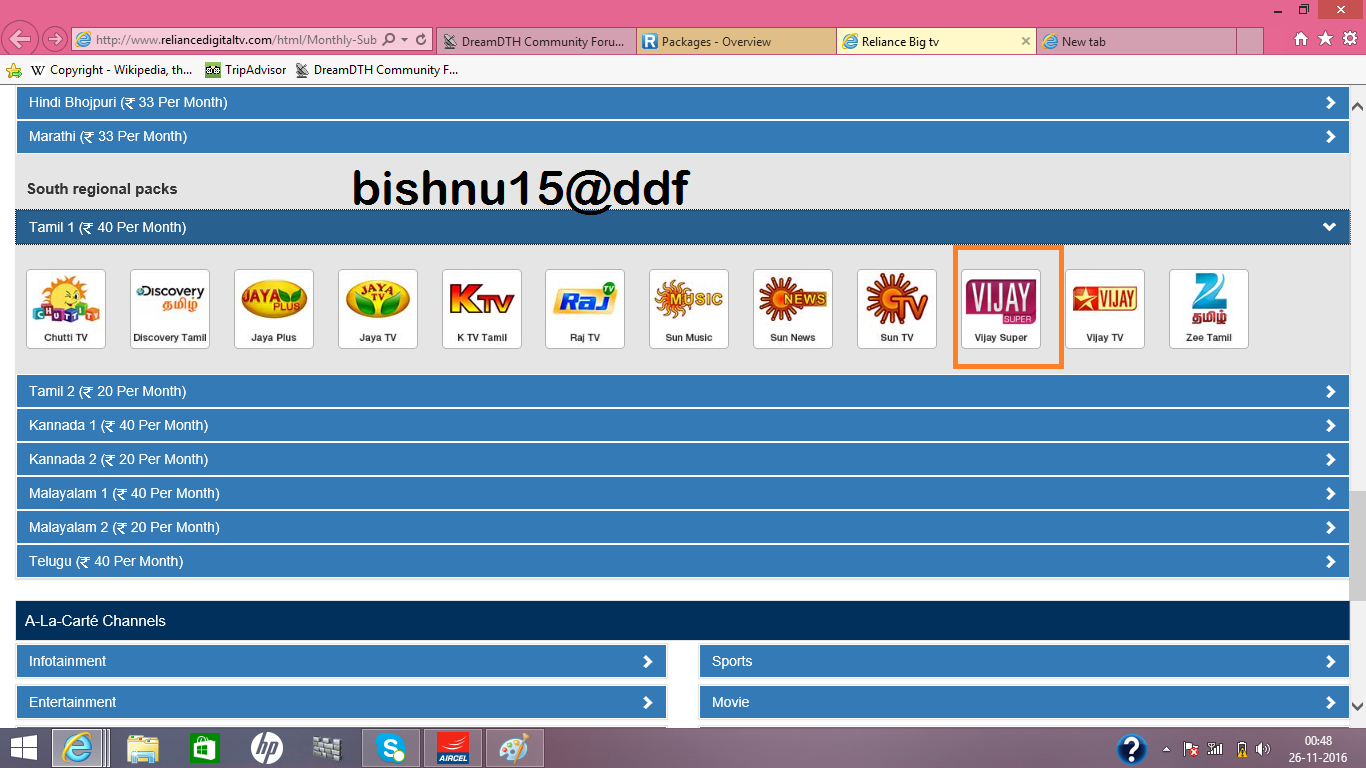Open the HP app on the taskbar
The height and width of the screenshot is (768, 1366).
[x=266, y=748]
